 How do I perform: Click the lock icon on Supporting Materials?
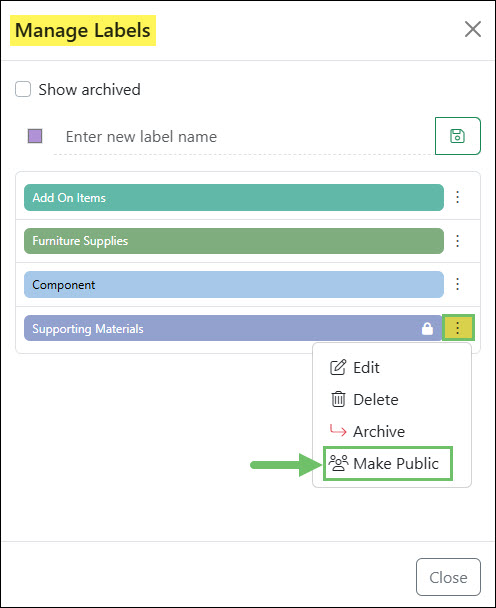coord(427,328)
